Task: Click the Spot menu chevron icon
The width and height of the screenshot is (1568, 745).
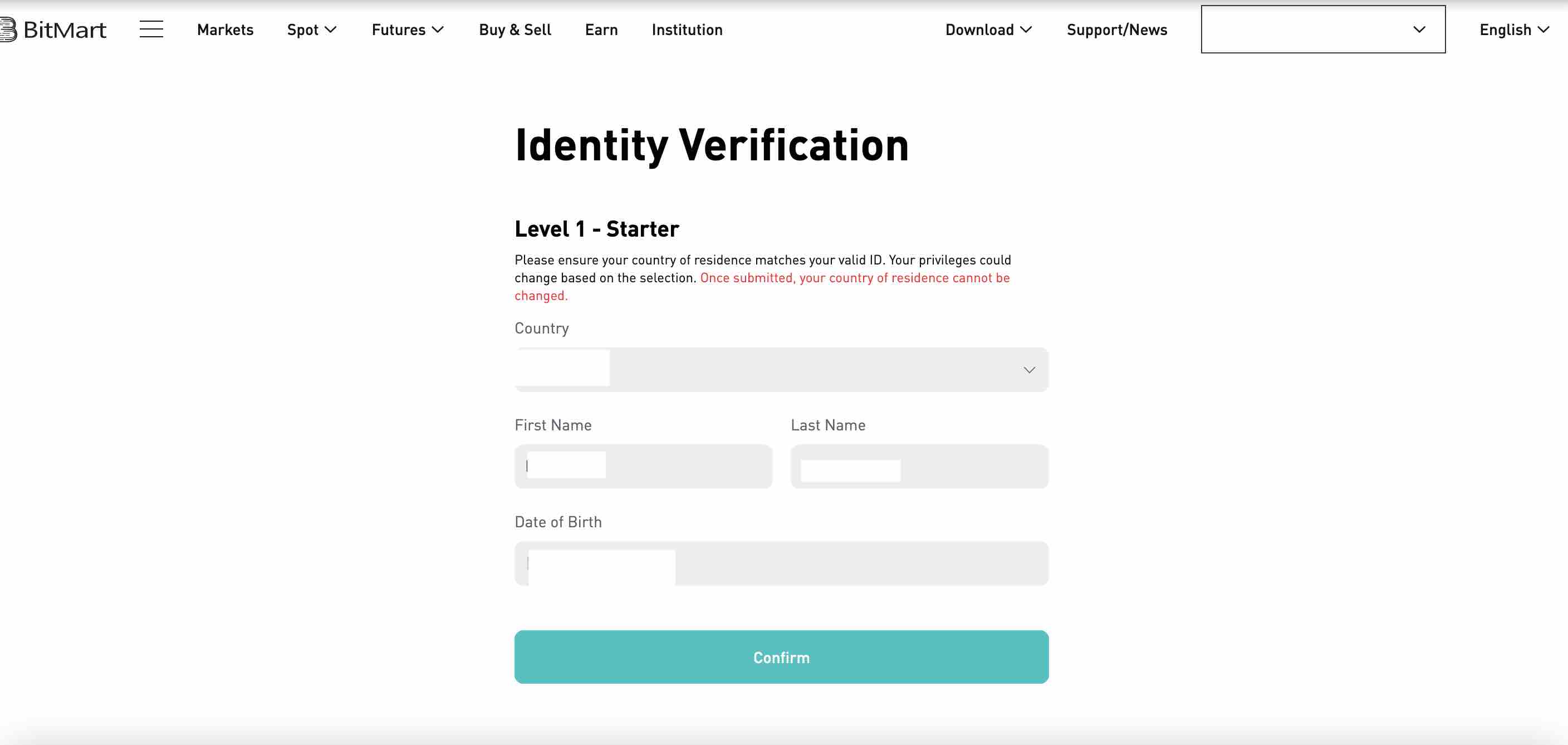Action: 331,29
